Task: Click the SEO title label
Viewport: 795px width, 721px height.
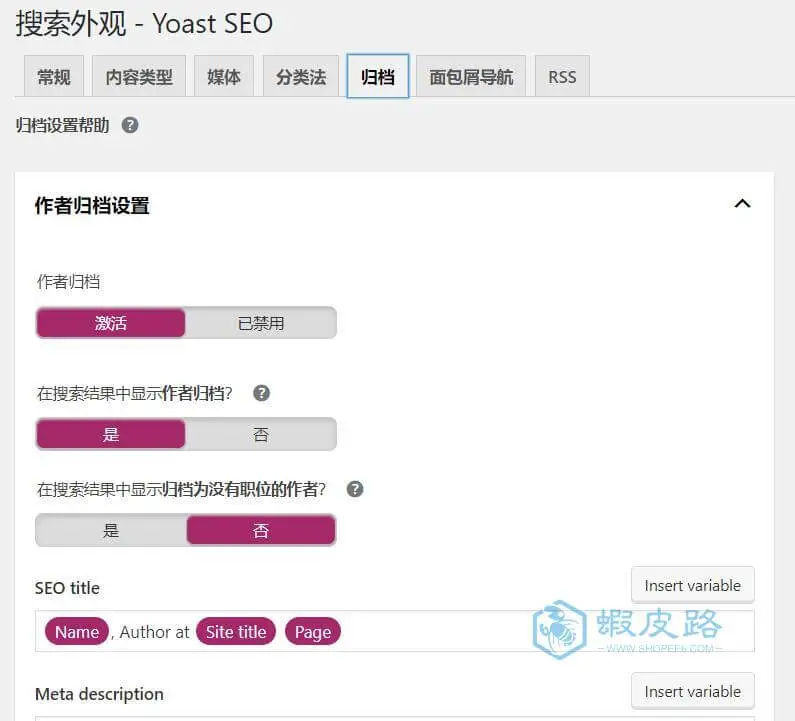Action: point(67,588)
